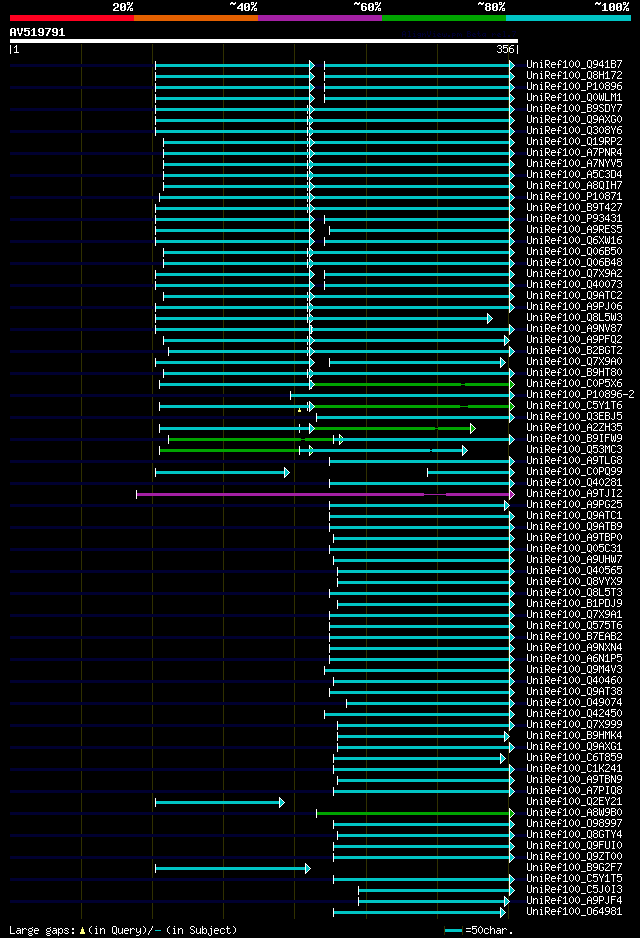Select hit label UniRef100_Q06B50
This screenshot has height=938, width=640.
pos(574,251)
